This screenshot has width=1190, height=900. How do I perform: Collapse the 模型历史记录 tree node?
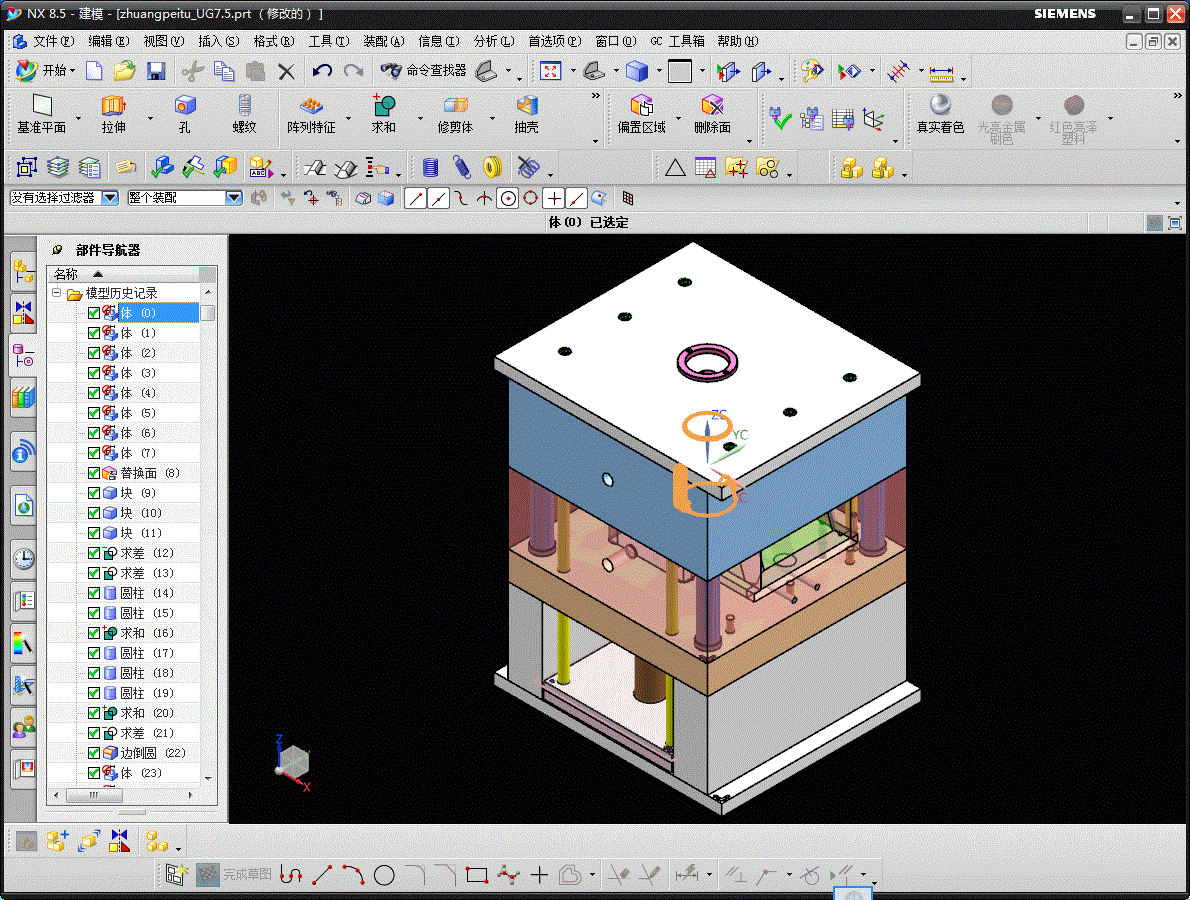coord(57,293)
